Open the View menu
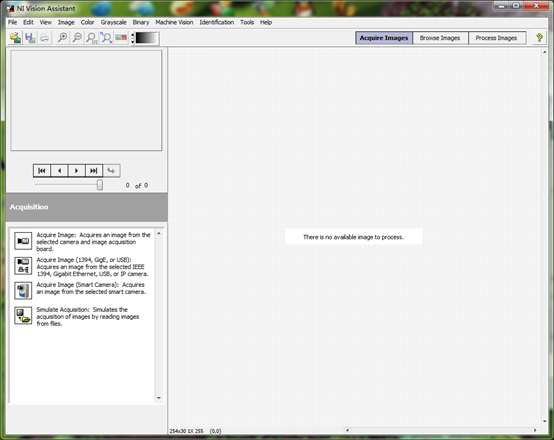This screenshot has width=554, height=440. 46,22
